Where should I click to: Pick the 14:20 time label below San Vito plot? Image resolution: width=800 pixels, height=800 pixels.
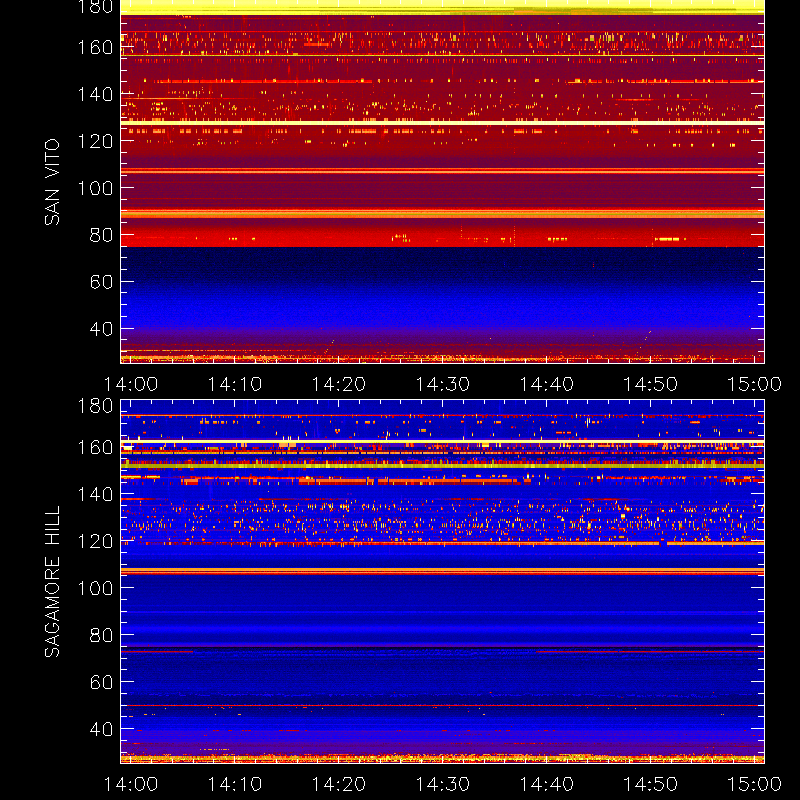coord(339,384)
